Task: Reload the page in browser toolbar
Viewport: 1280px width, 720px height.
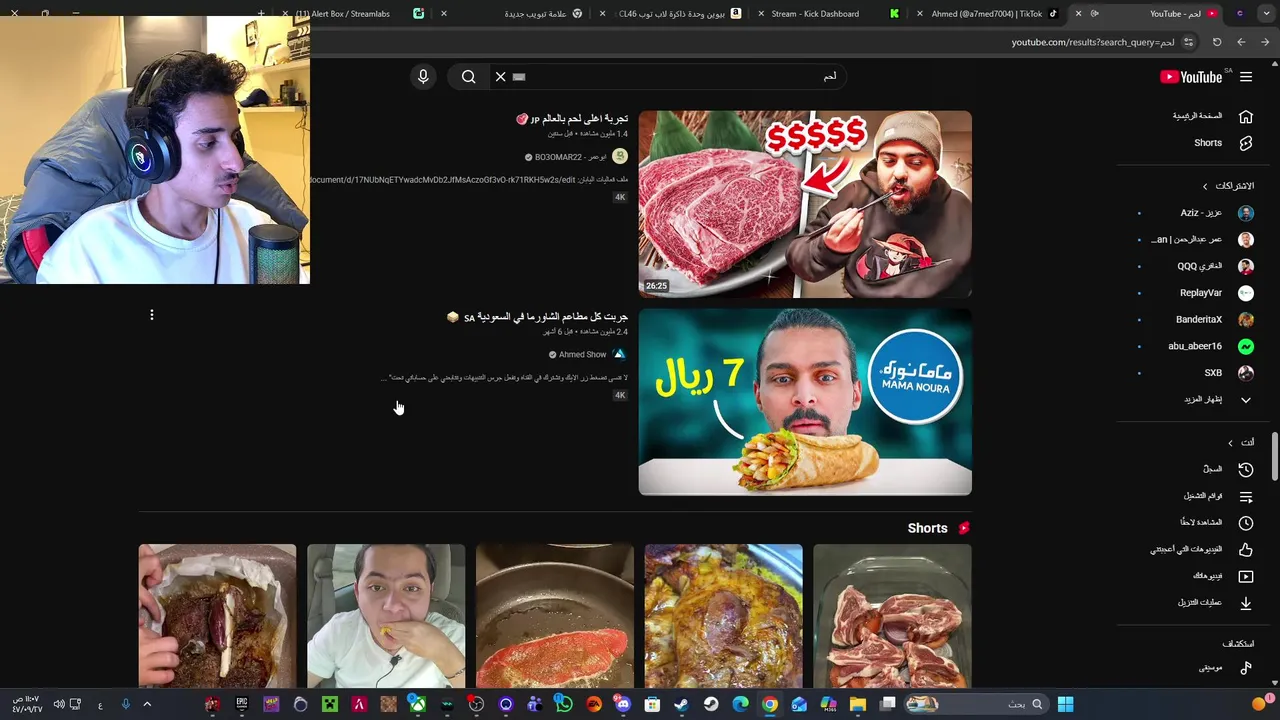Action: tap(1217, 42)
